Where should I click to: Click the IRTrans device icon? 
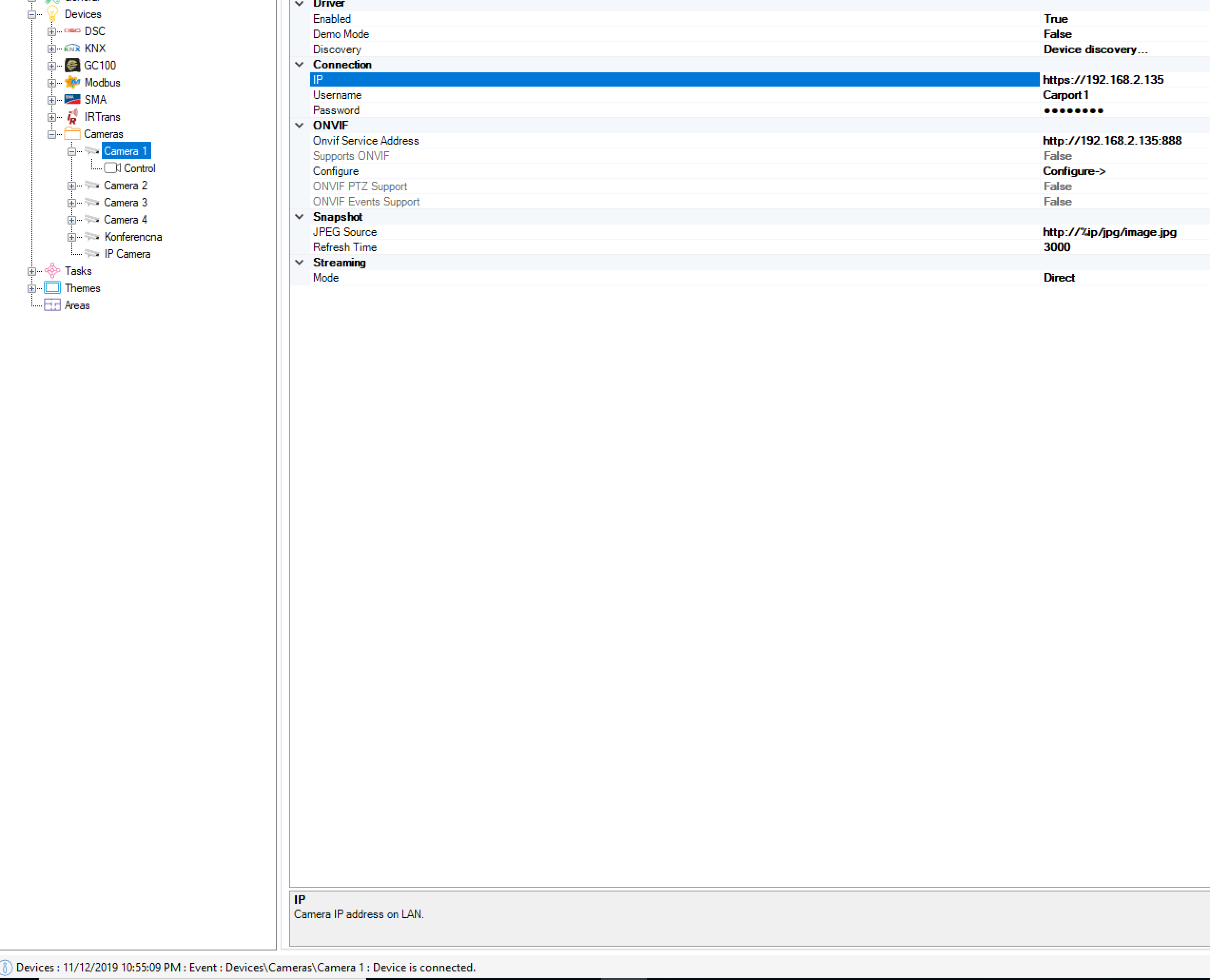[x=72, y=117]
